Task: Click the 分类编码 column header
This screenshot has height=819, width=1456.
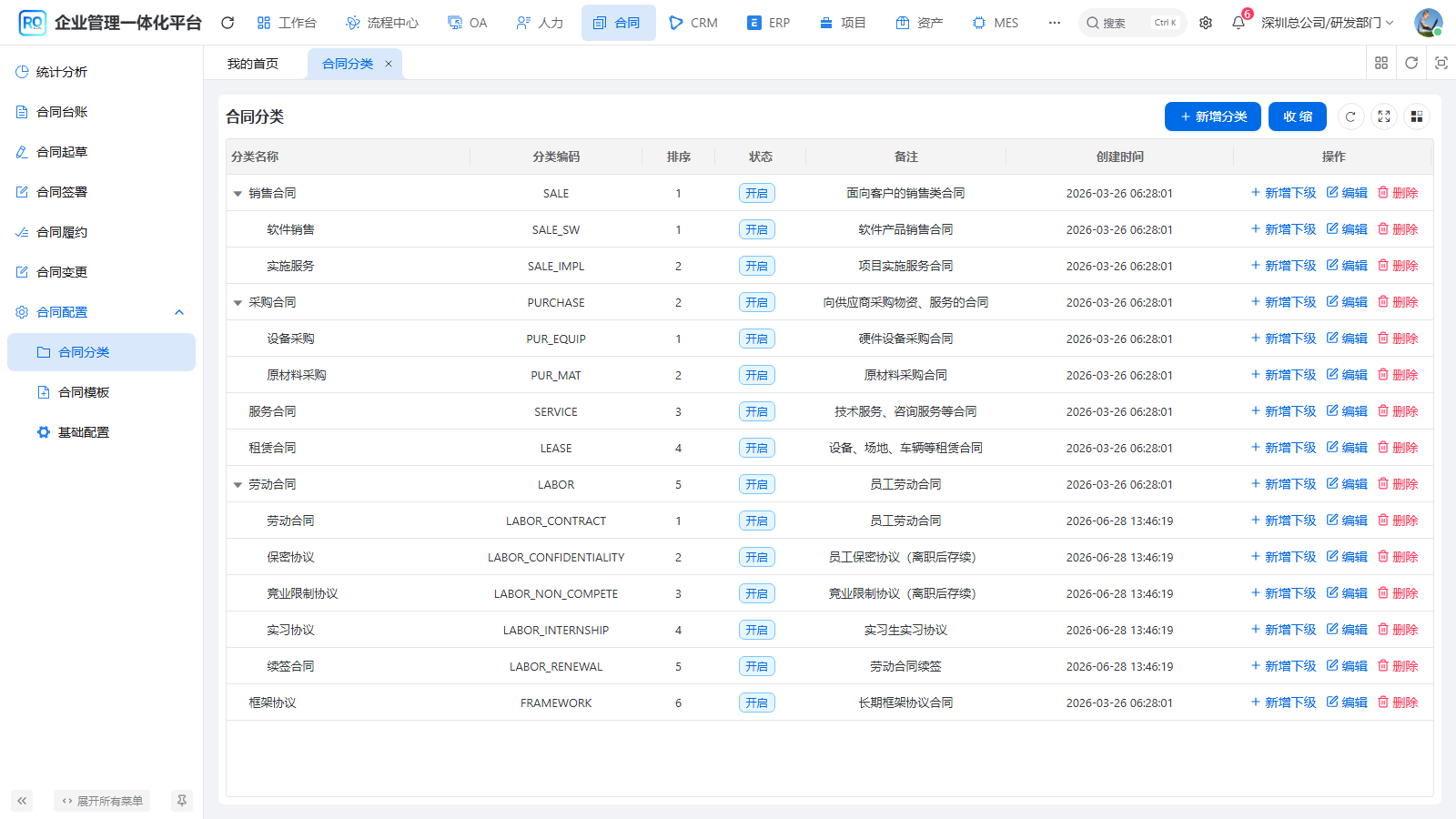Action: (x=556, y=157)
